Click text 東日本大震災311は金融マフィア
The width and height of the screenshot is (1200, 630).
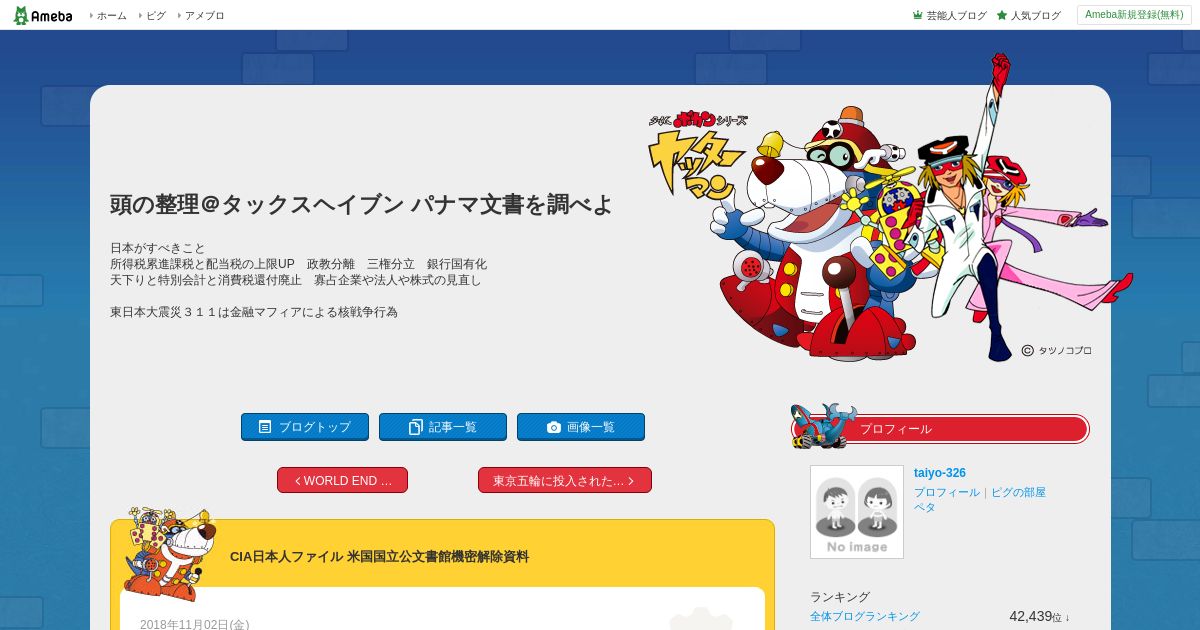(x=254, y=312)
